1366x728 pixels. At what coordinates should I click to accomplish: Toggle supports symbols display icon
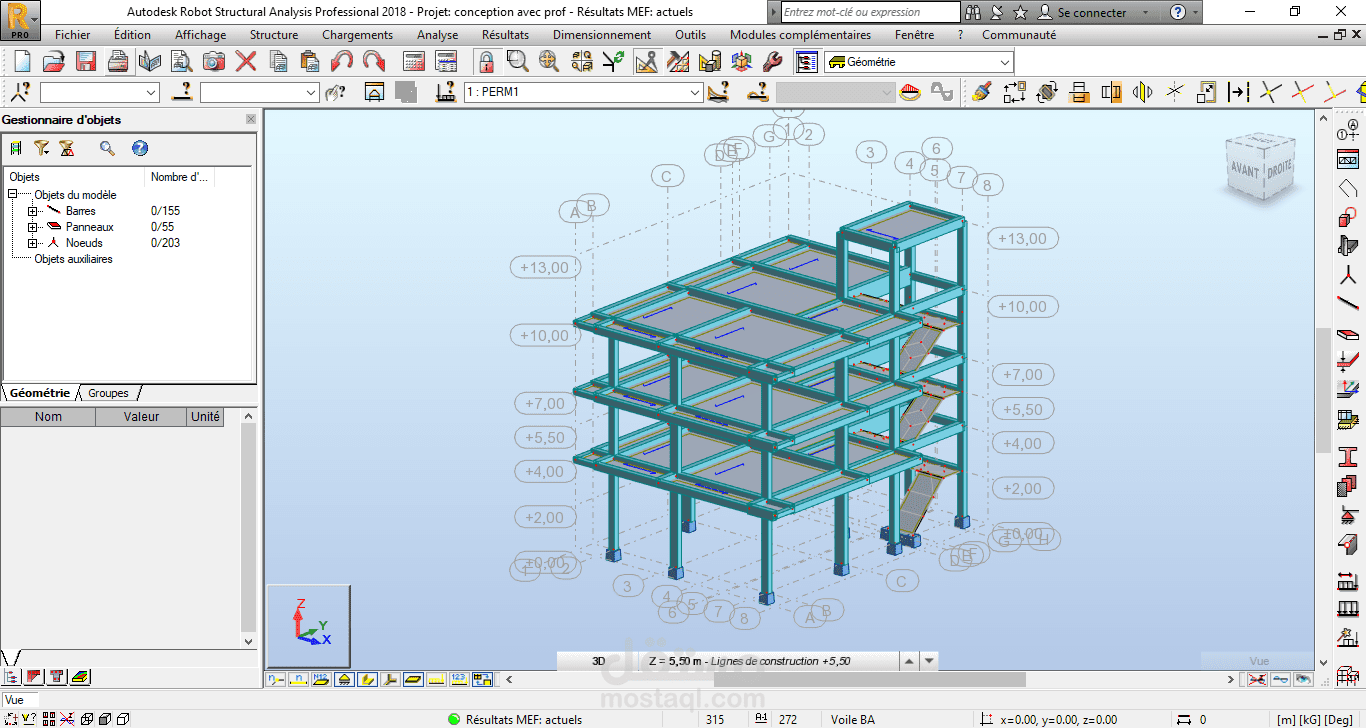point(344,679)
